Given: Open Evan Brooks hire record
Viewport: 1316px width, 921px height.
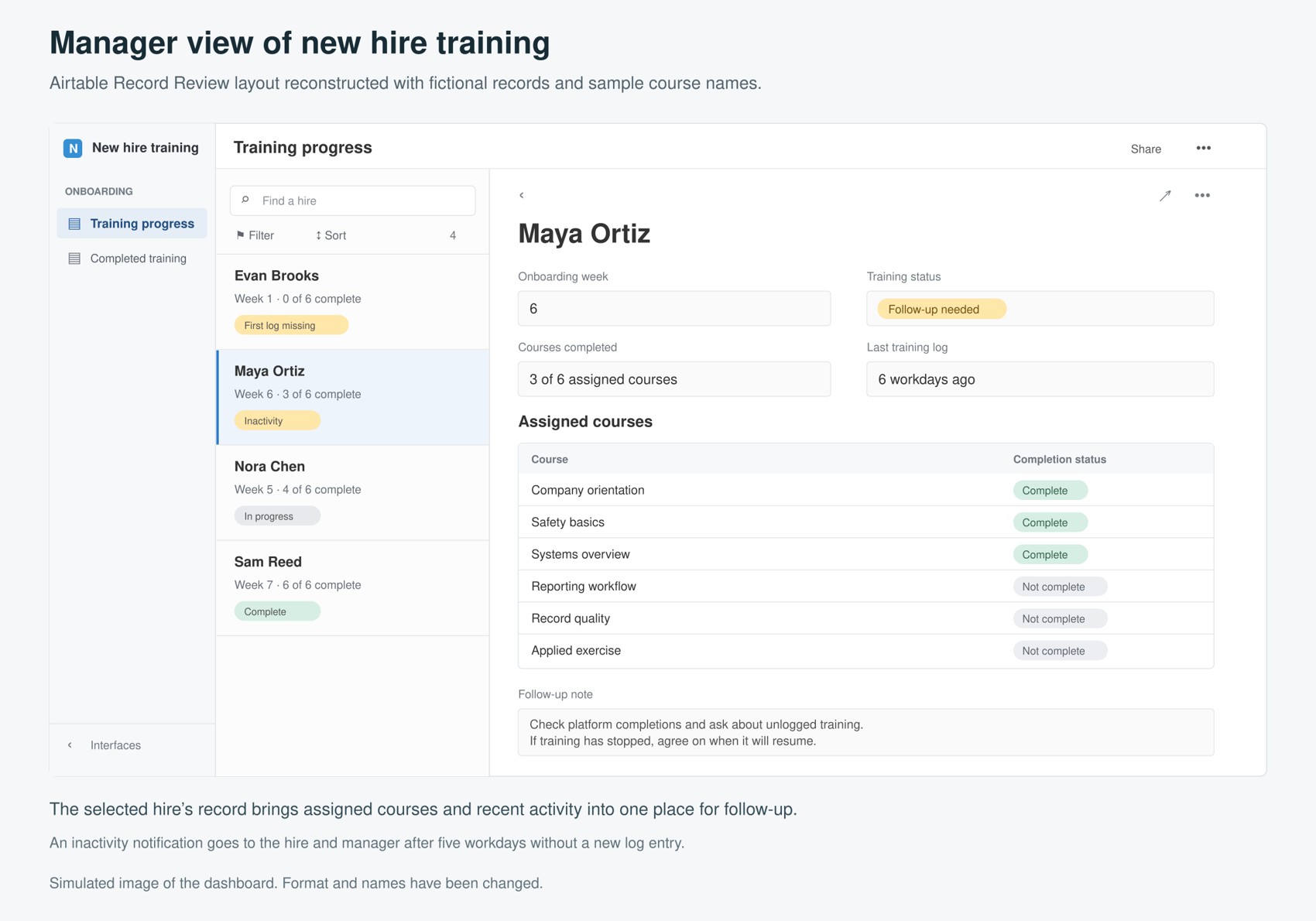Looking at the screenshot, I should click(x=353, y=302).
